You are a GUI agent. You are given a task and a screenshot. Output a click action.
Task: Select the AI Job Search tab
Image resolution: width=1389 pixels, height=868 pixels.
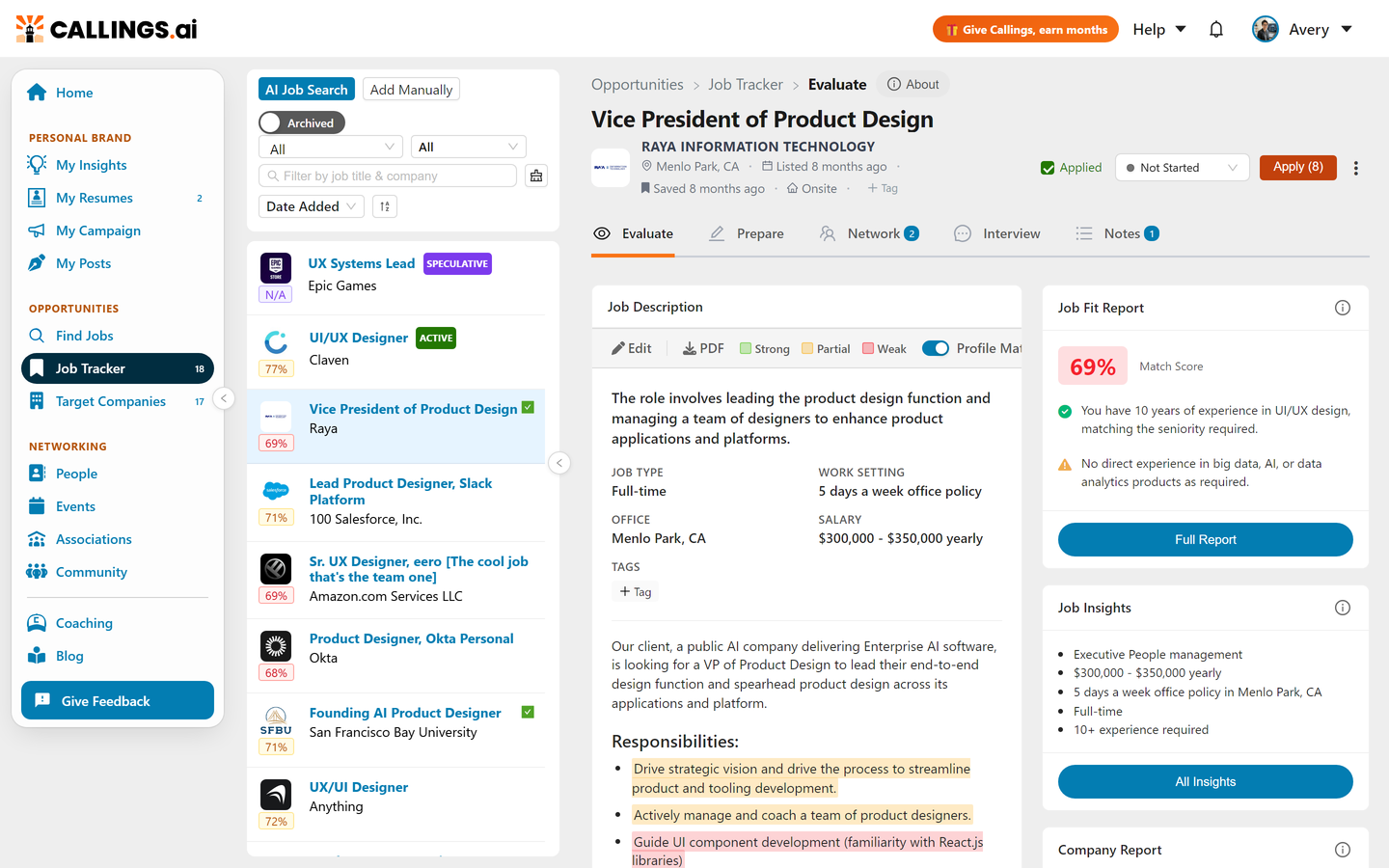coord(307,89)
